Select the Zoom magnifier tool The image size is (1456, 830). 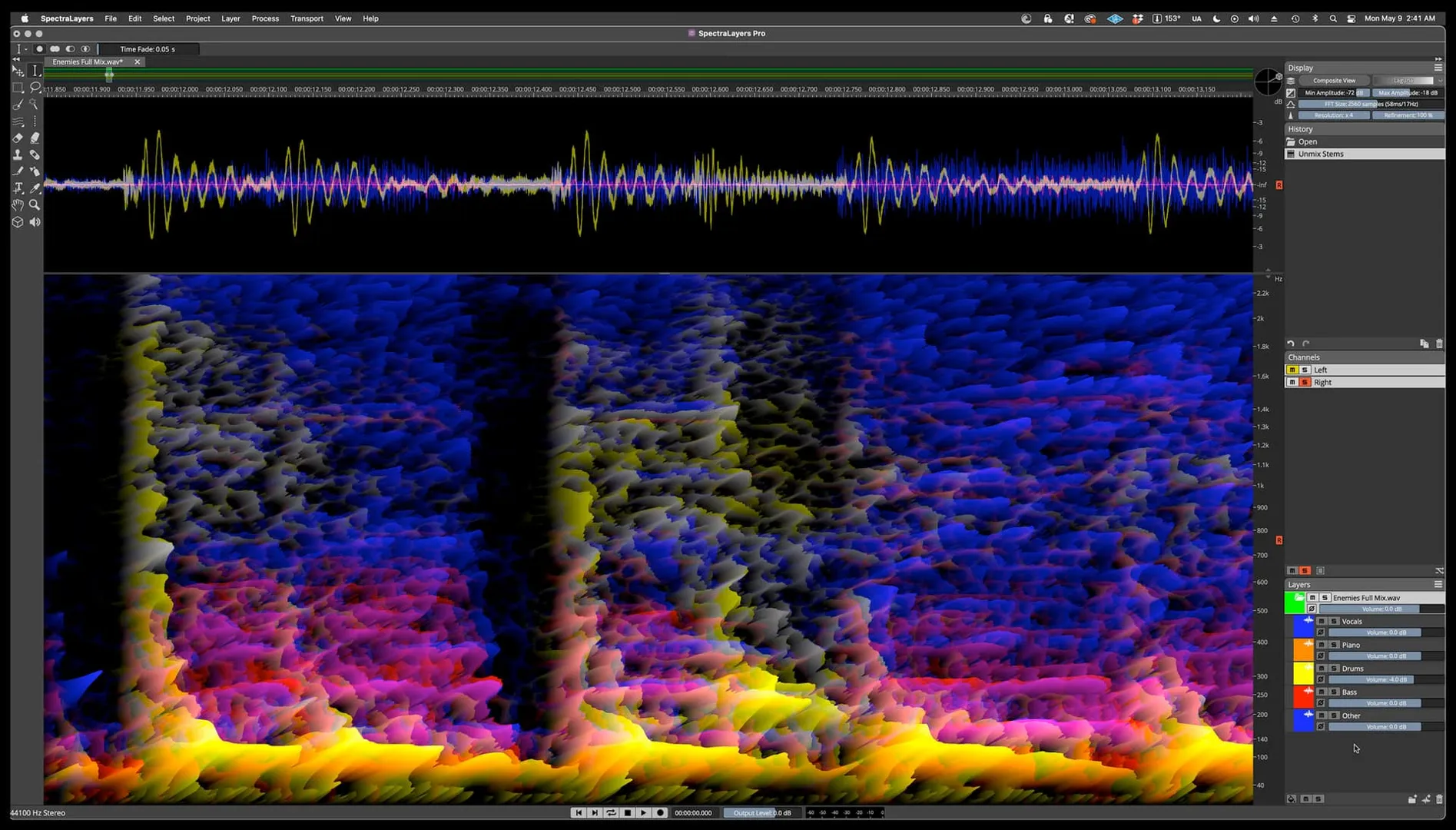click(35, 205)
